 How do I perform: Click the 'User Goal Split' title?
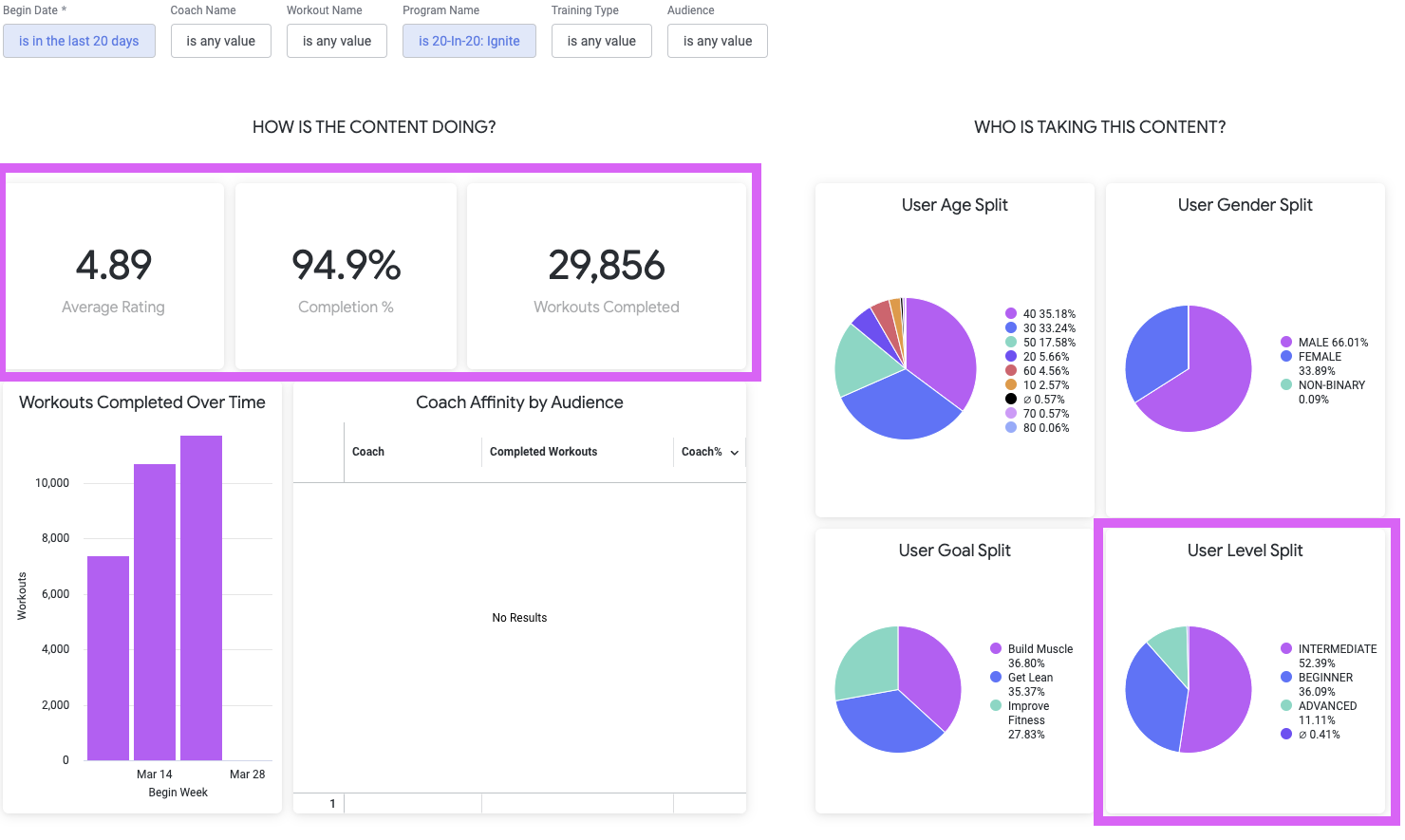pyautogui.click(x=955, y=551)
